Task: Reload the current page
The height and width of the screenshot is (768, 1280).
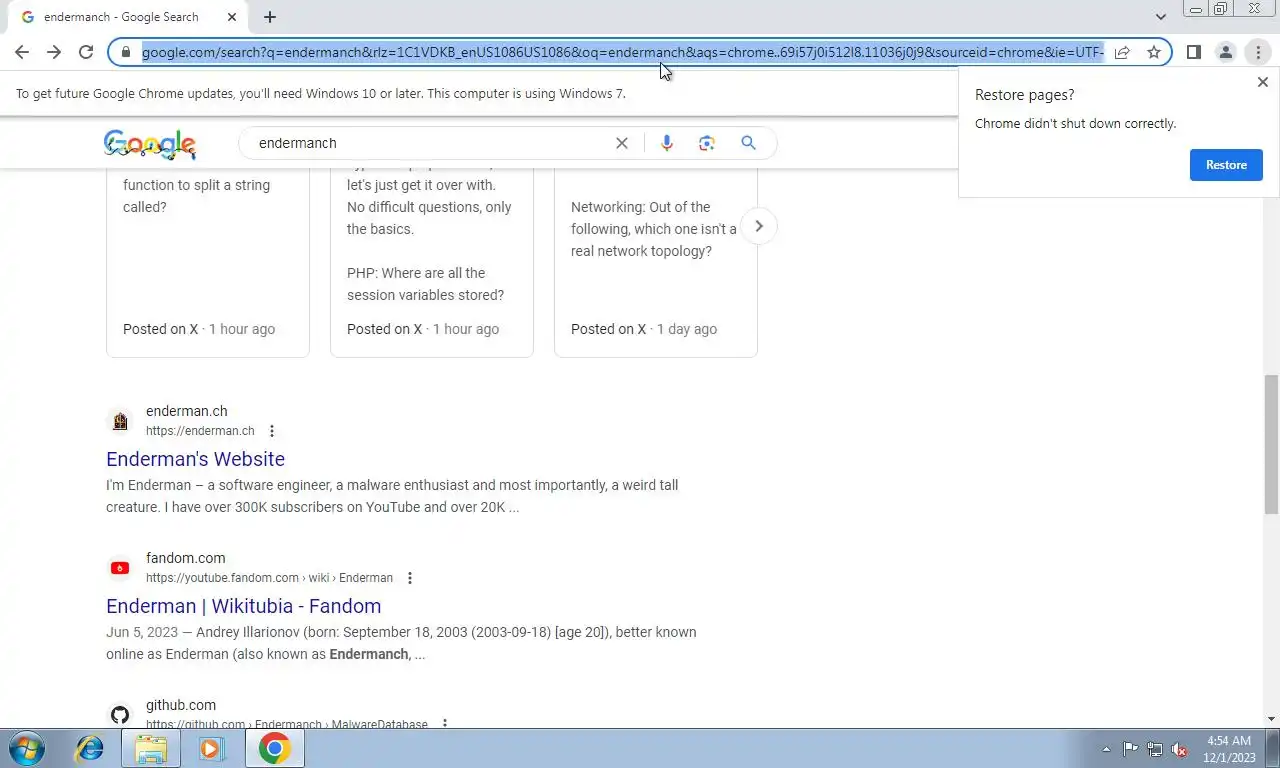Action: tap(86, 52)
